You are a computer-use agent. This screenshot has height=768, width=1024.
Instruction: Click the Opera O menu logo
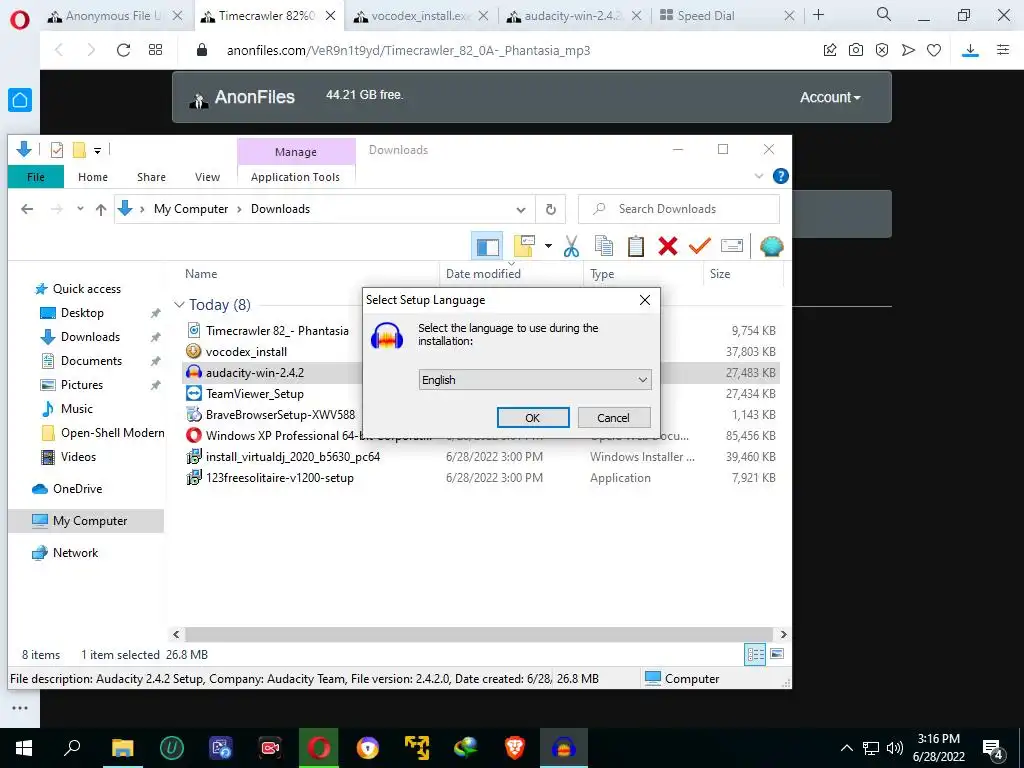(x=20, y=20)
